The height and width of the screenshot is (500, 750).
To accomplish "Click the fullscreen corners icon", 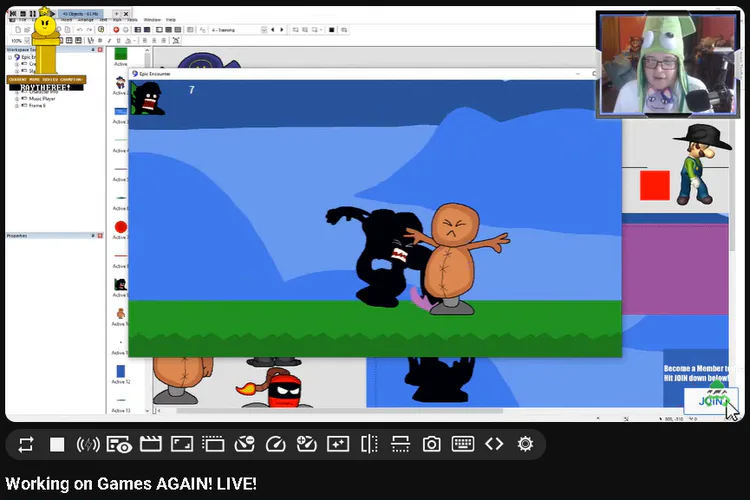I will pos(182,444).
